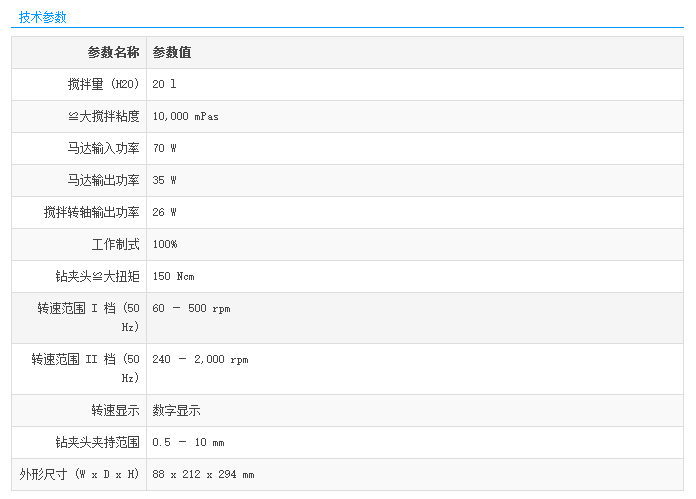The image size is (696, 499).
Task: Click the 参数名称 column header
Action: 113,52
